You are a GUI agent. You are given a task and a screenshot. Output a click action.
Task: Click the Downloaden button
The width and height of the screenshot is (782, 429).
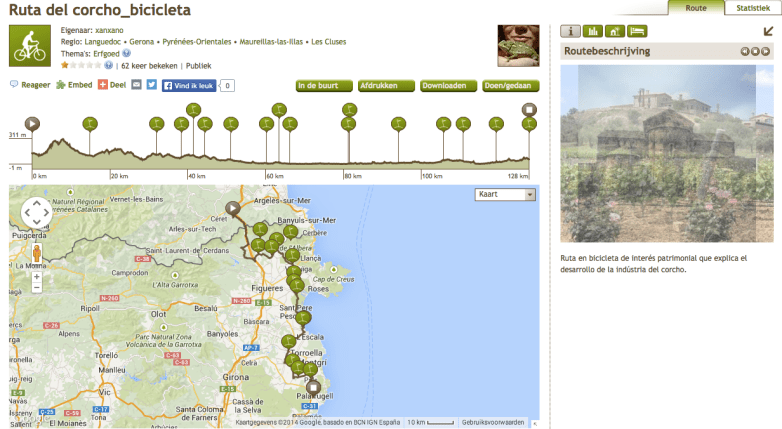(x=448, y=86)
